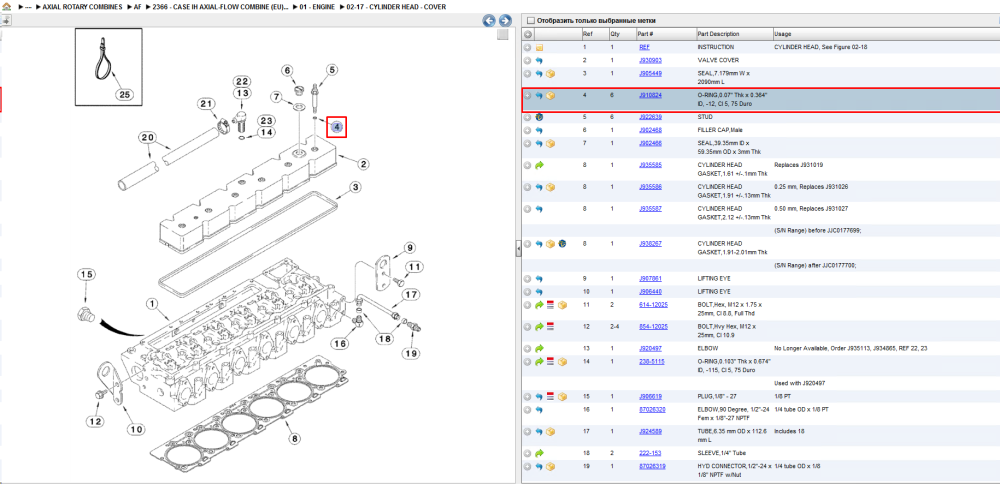Viewport: 1000px width, 484px height.
Task: Click blue arrow icon on J935587 row
Action: [x=539, y=209]
